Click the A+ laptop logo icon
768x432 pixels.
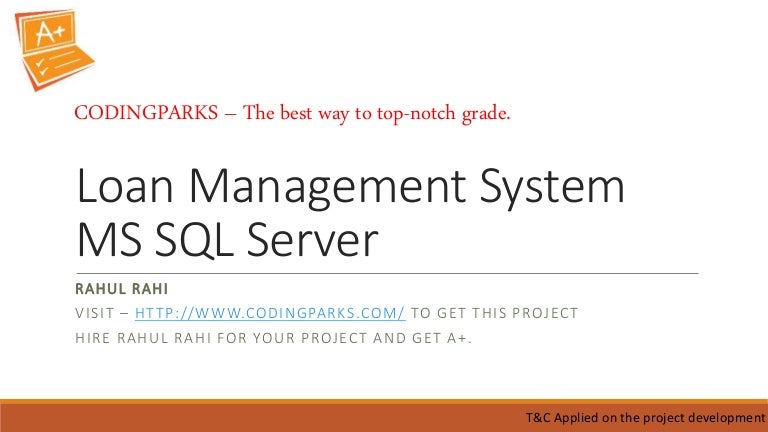pos(54,49)
